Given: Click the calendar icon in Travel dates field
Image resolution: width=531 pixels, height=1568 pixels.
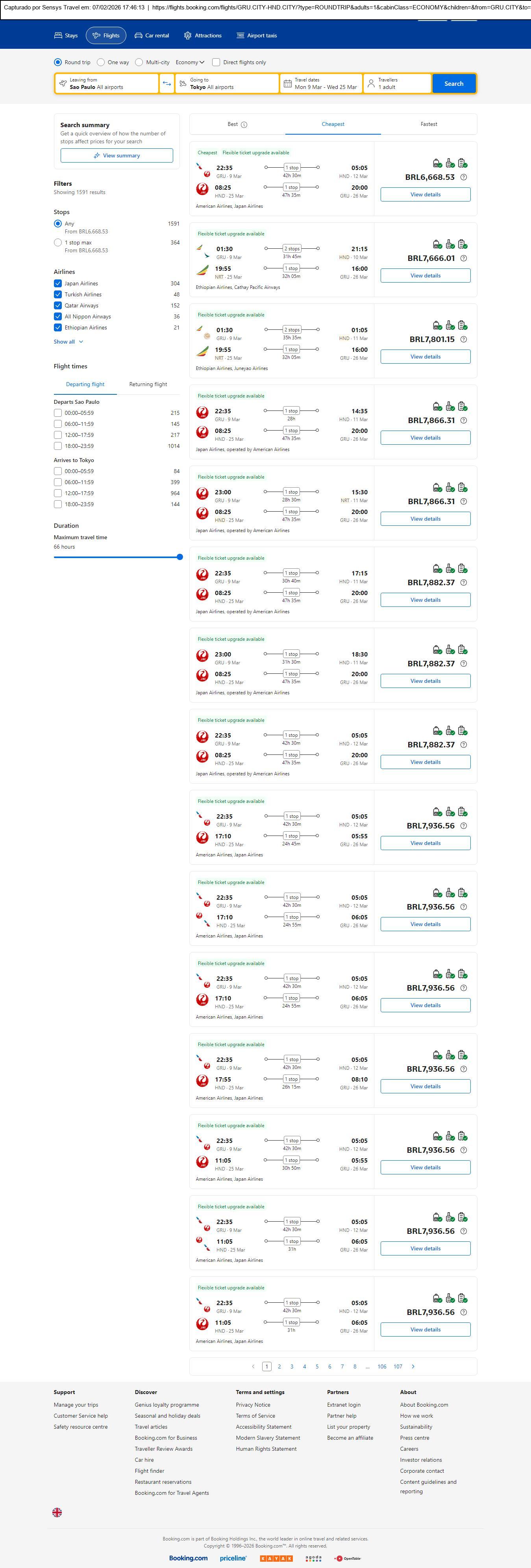Looking at the screenshot, I should 287,83.
